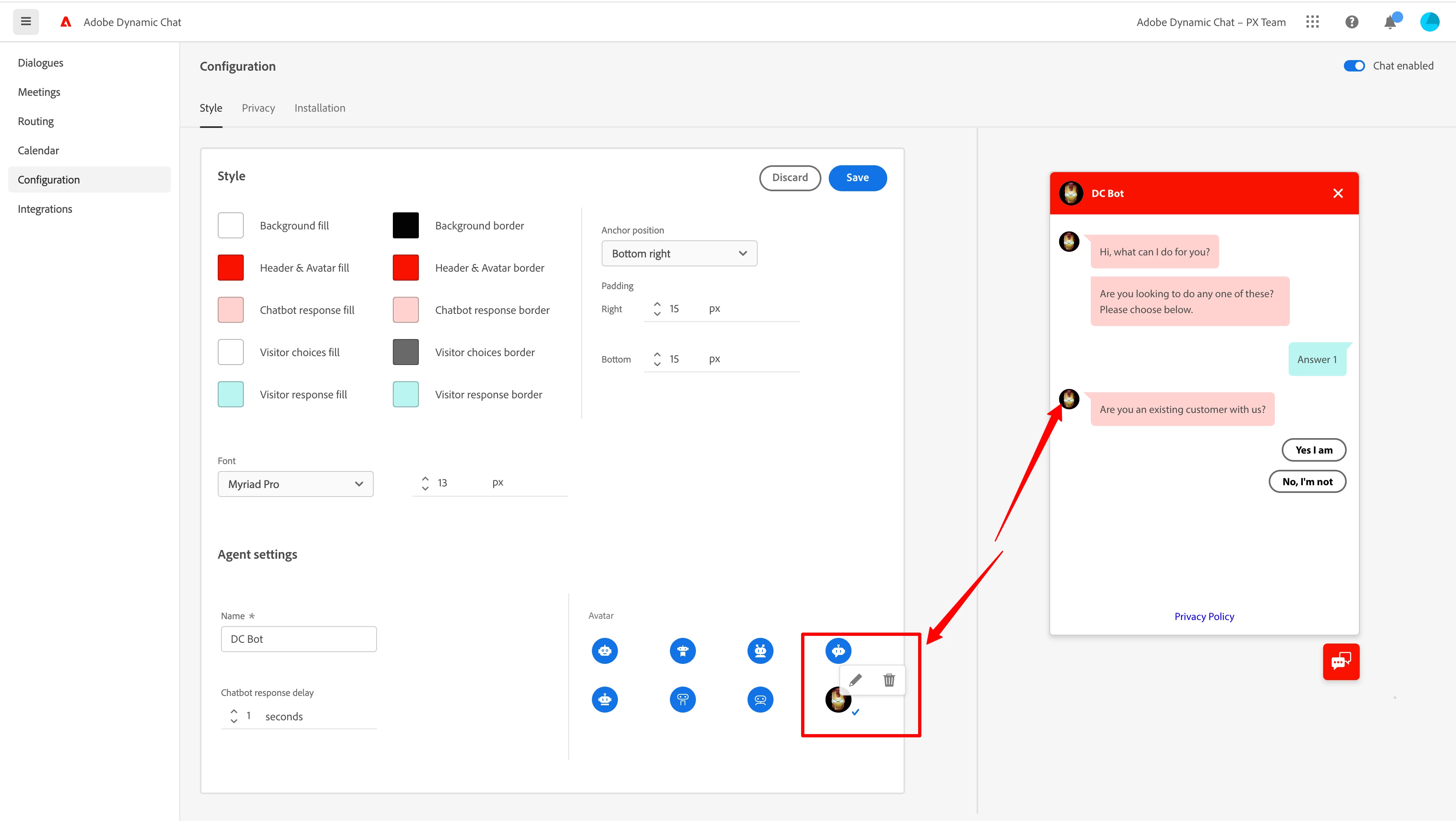The height and width of the screenshot is (821, 1456).
Task: Open Routing in the sidebar
Action: coord(36,121)
